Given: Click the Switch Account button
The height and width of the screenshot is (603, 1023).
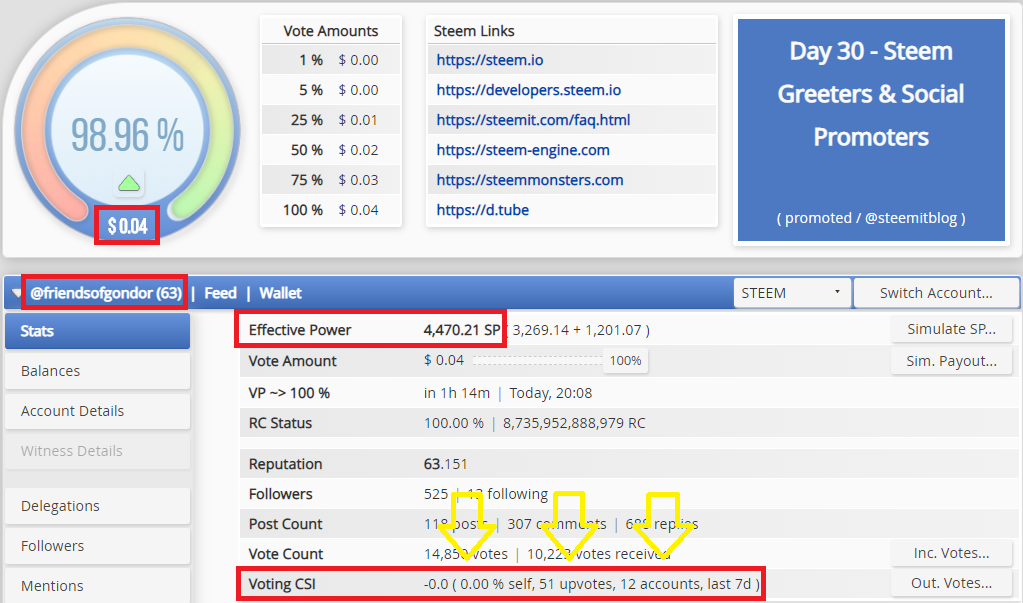Looking at the screenshot, I should point(936,293).
